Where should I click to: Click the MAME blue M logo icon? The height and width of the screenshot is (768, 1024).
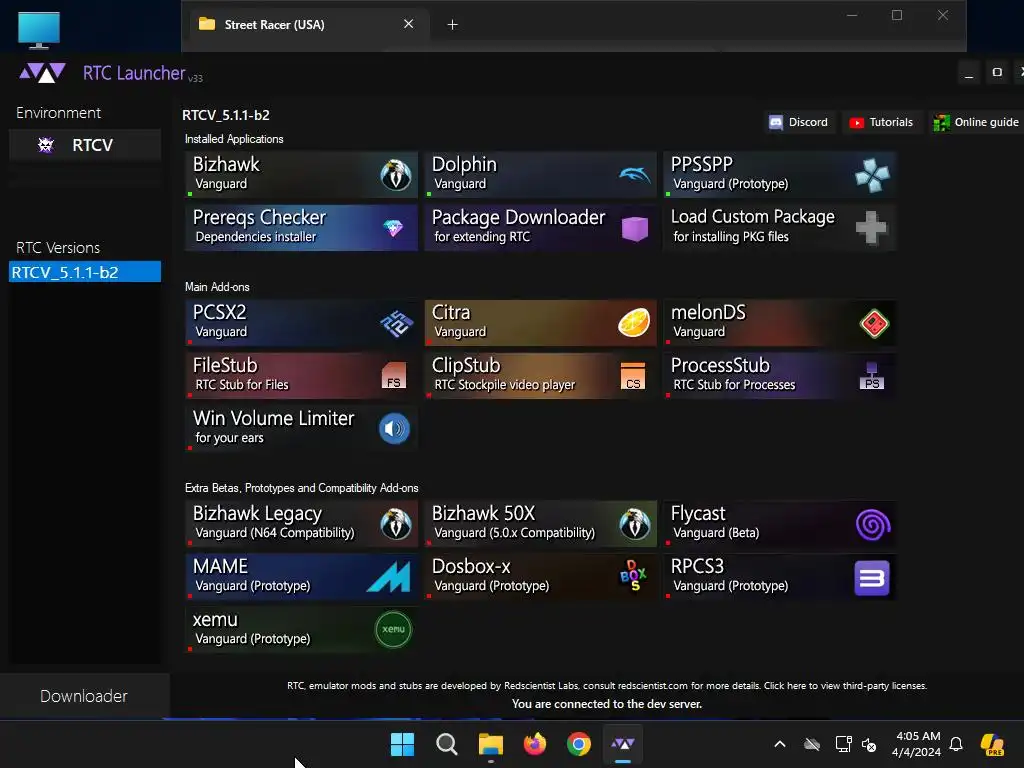389,577
